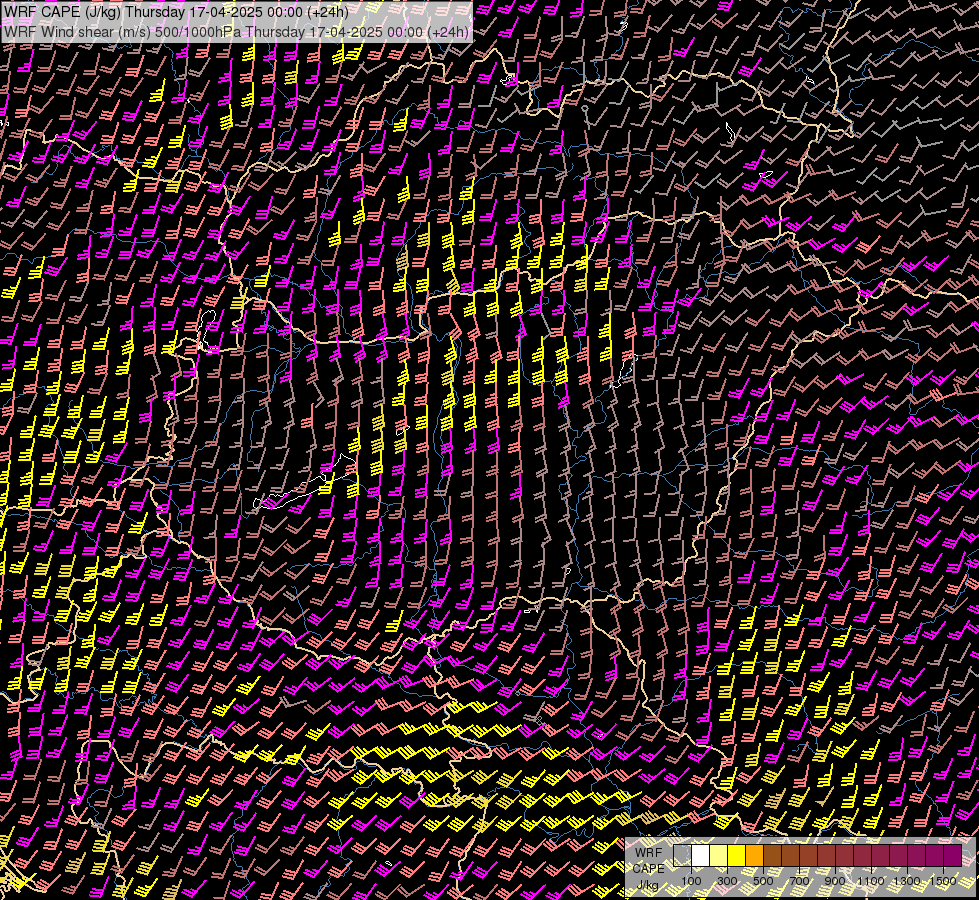
Task: Click the J/kg unit label in legend
Action: tap(647, 885)
